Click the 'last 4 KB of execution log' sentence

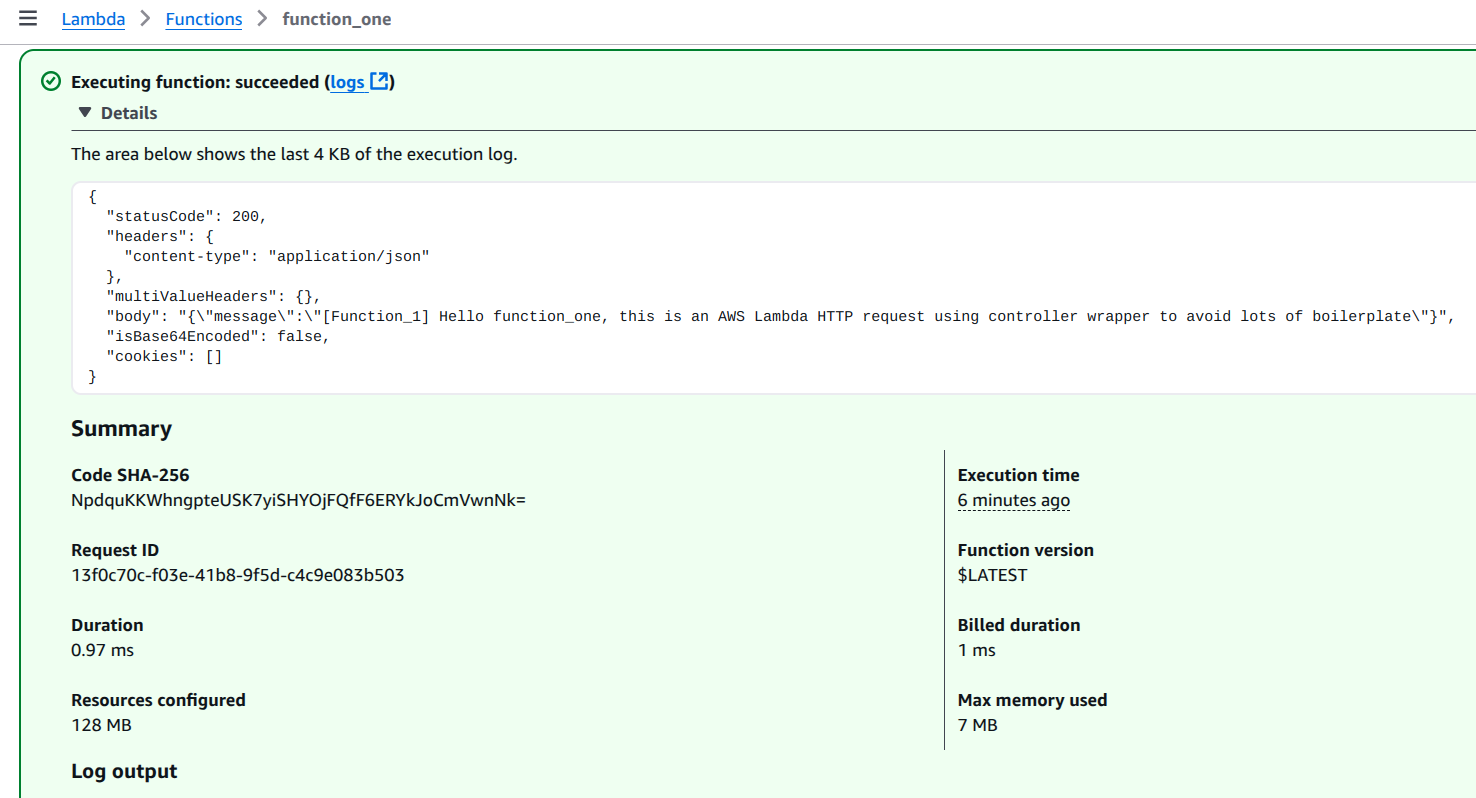(x=294, y=155)
